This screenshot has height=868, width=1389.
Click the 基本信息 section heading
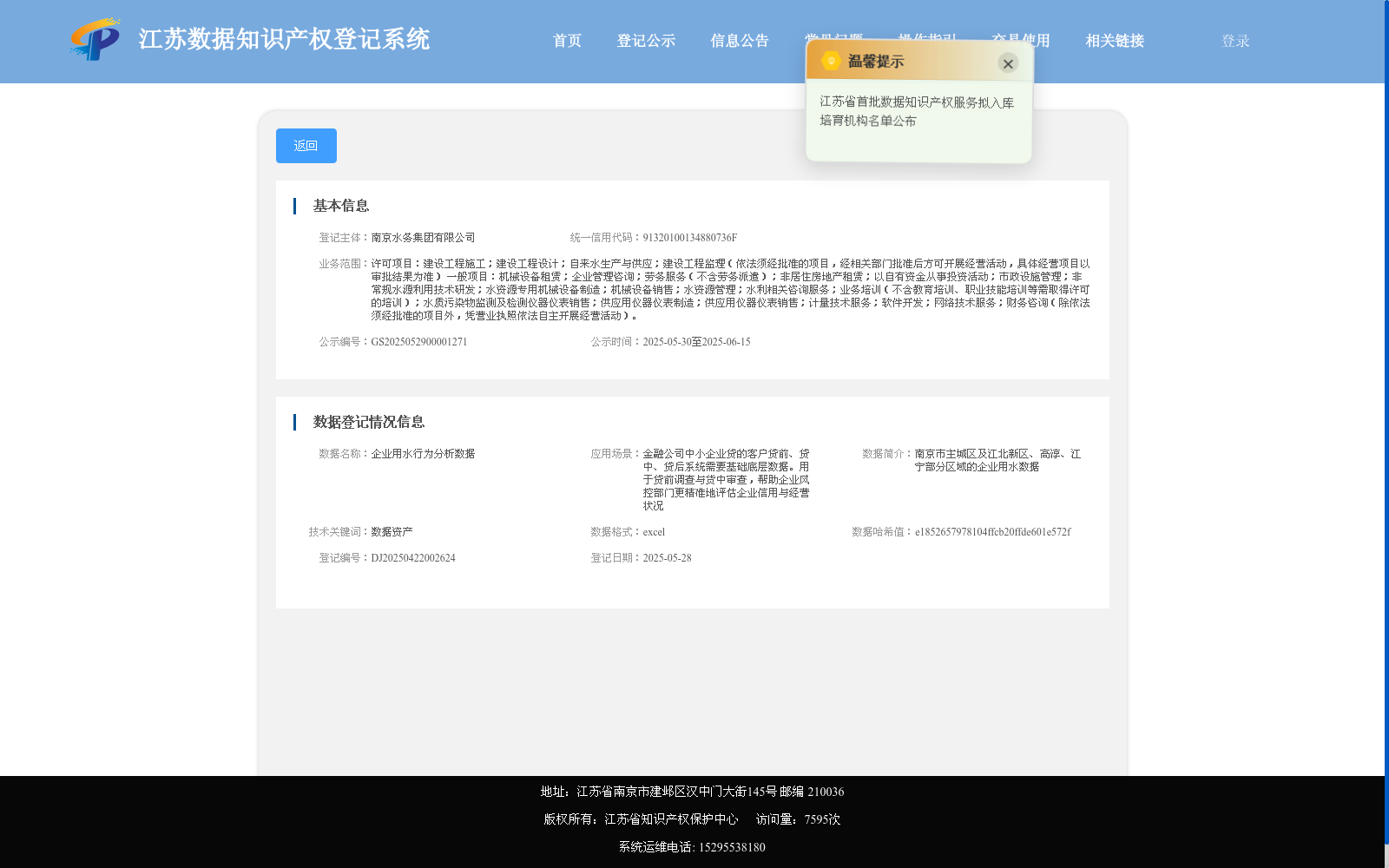pos(341,206)
